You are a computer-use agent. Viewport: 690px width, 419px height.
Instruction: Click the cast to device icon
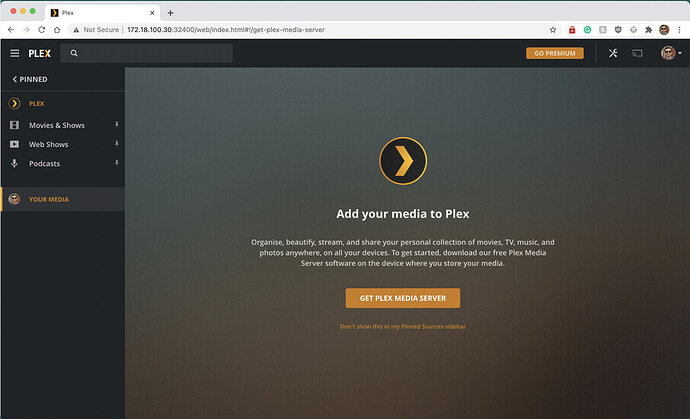[637, 53]
